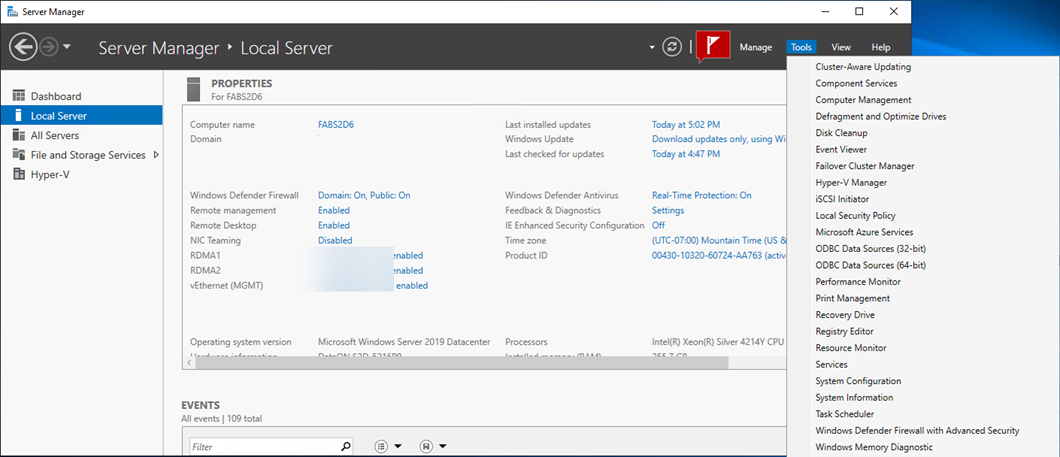Click IE Enhanced Security Configuration Off link
The image size is (1060, 457).
(658, 225)
